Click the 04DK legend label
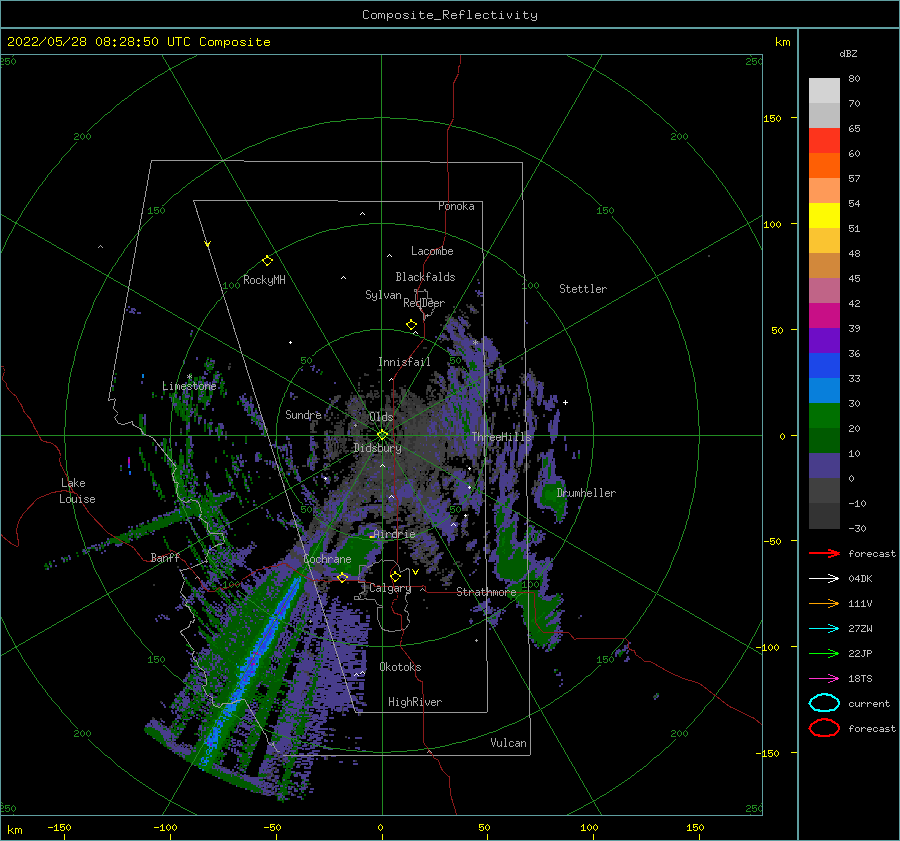 coord(860,579)
